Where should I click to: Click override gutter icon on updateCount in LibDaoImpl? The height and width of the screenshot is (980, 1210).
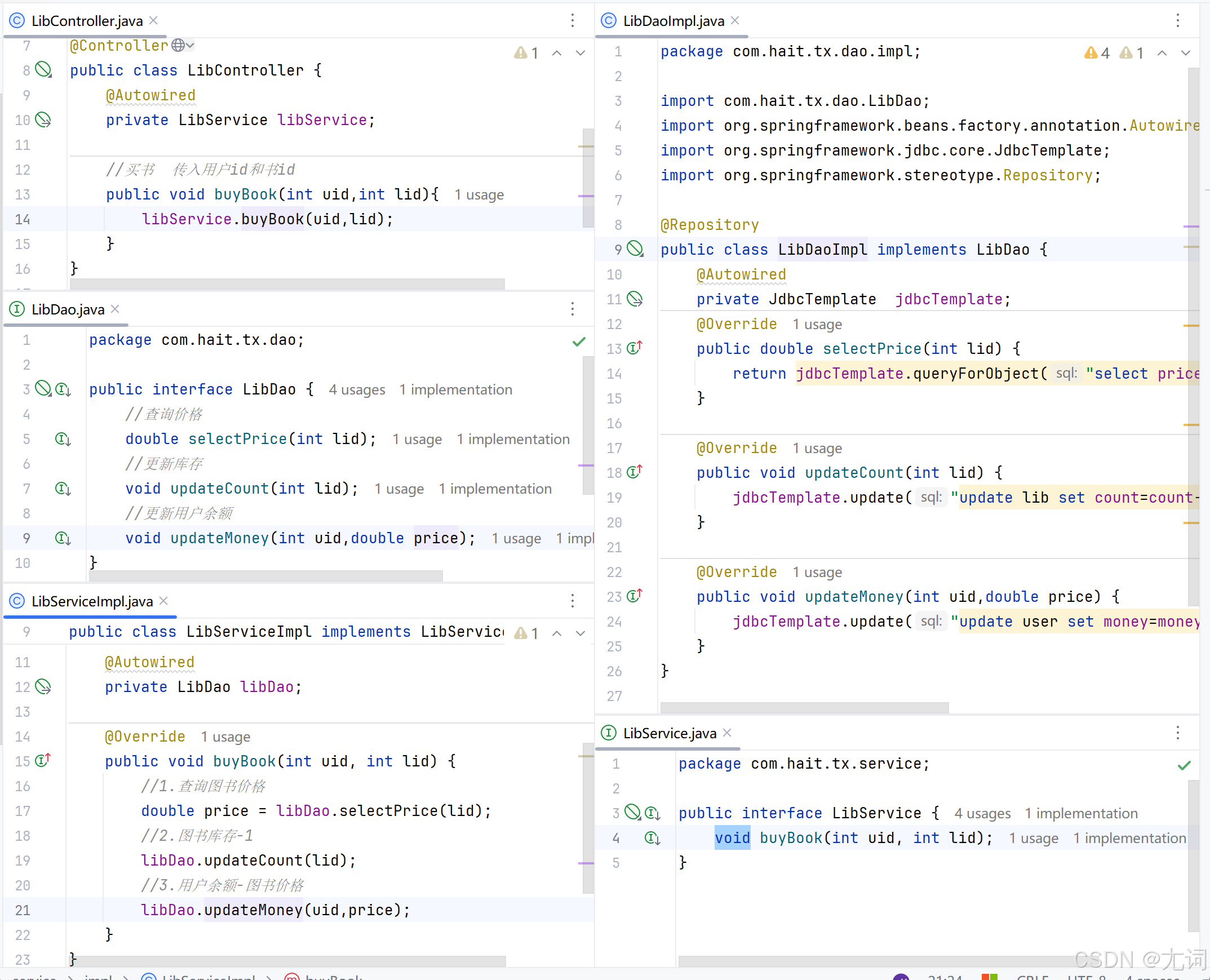pos(635,472)
